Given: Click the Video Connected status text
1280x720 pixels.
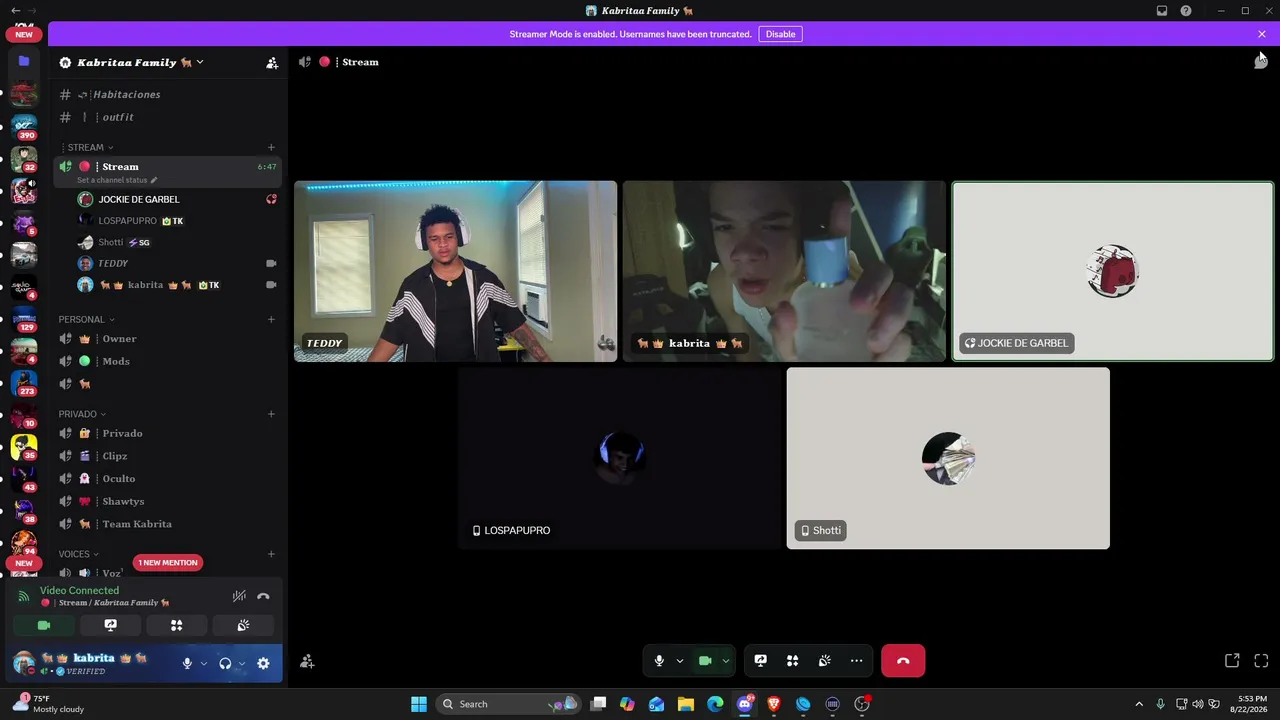Looking at the screenshot, I should pos(79,590).
